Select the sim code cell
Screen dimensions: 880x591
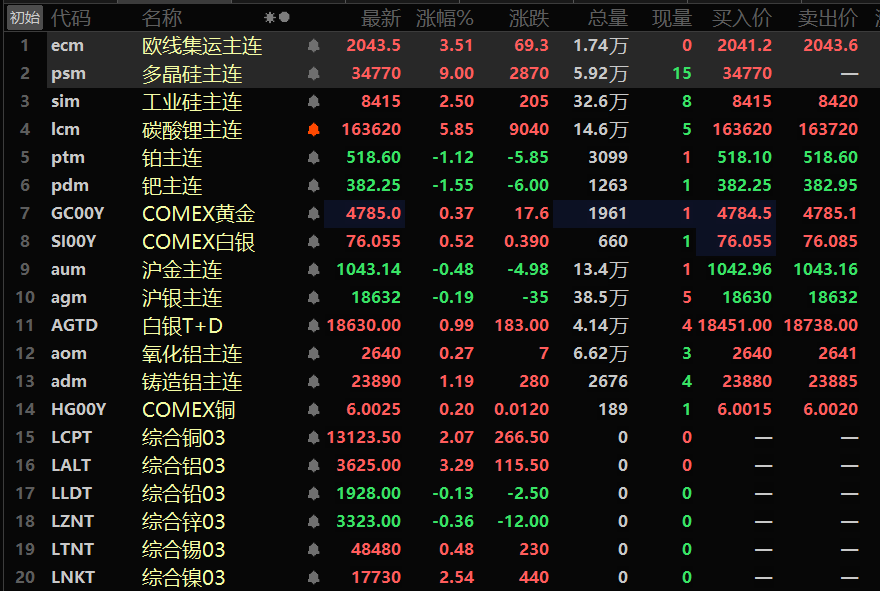pyautogui.click(x=65, y=102)
